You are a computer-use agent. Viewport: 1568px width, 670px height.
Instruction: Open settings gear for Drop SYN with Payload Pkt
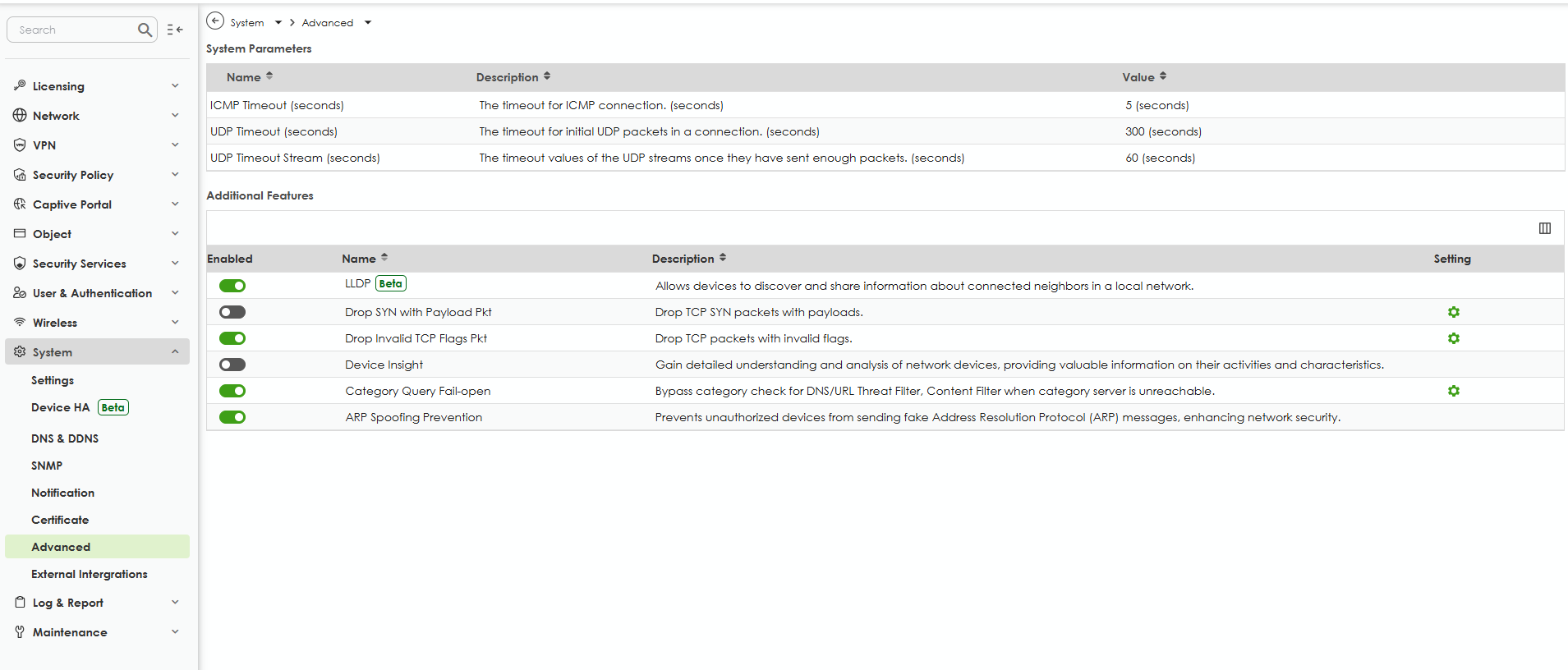pos(1453,312)
